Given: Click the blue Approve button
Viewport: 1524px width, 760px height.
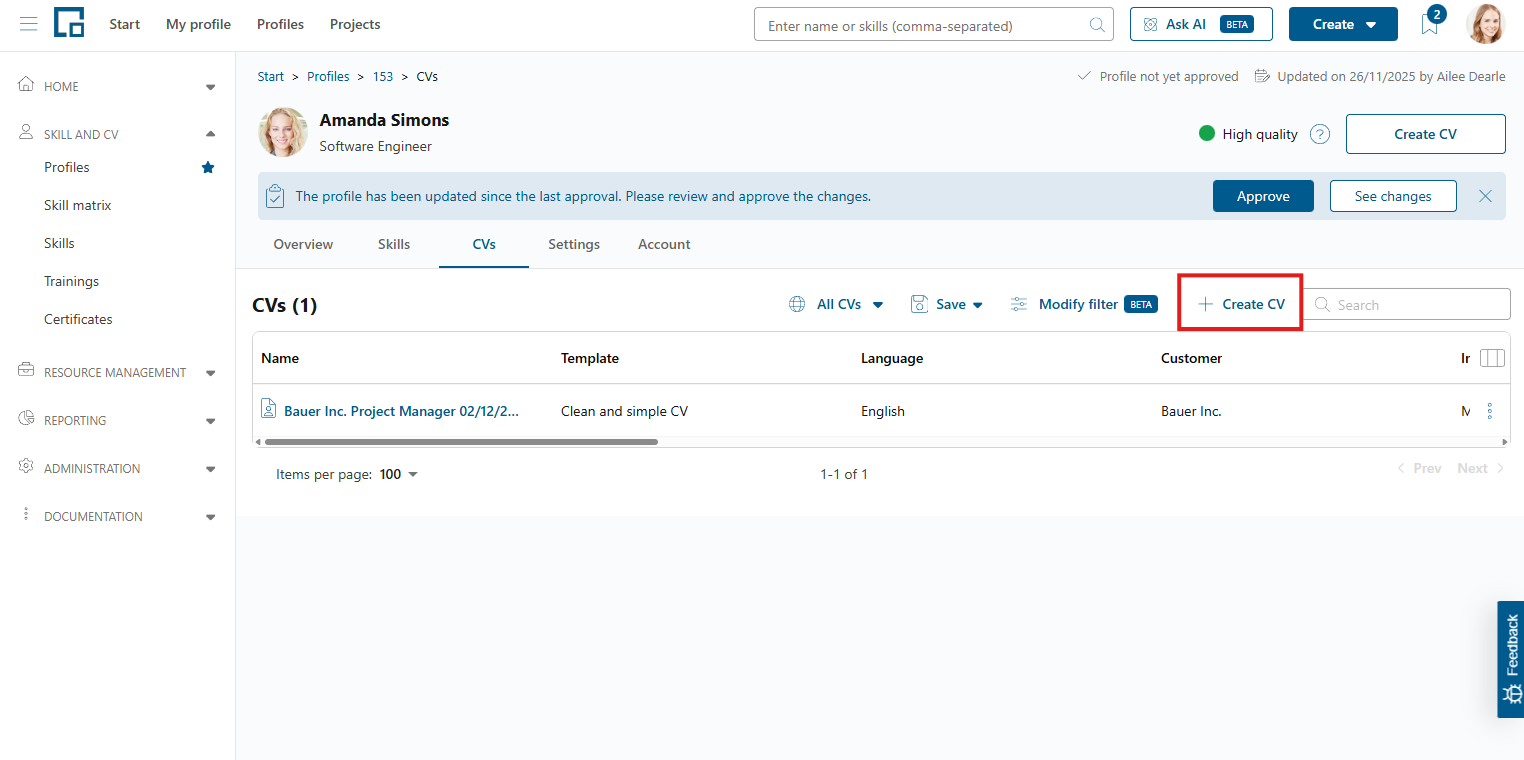Looking at the screenshot, I should [x=1263, y=196].
